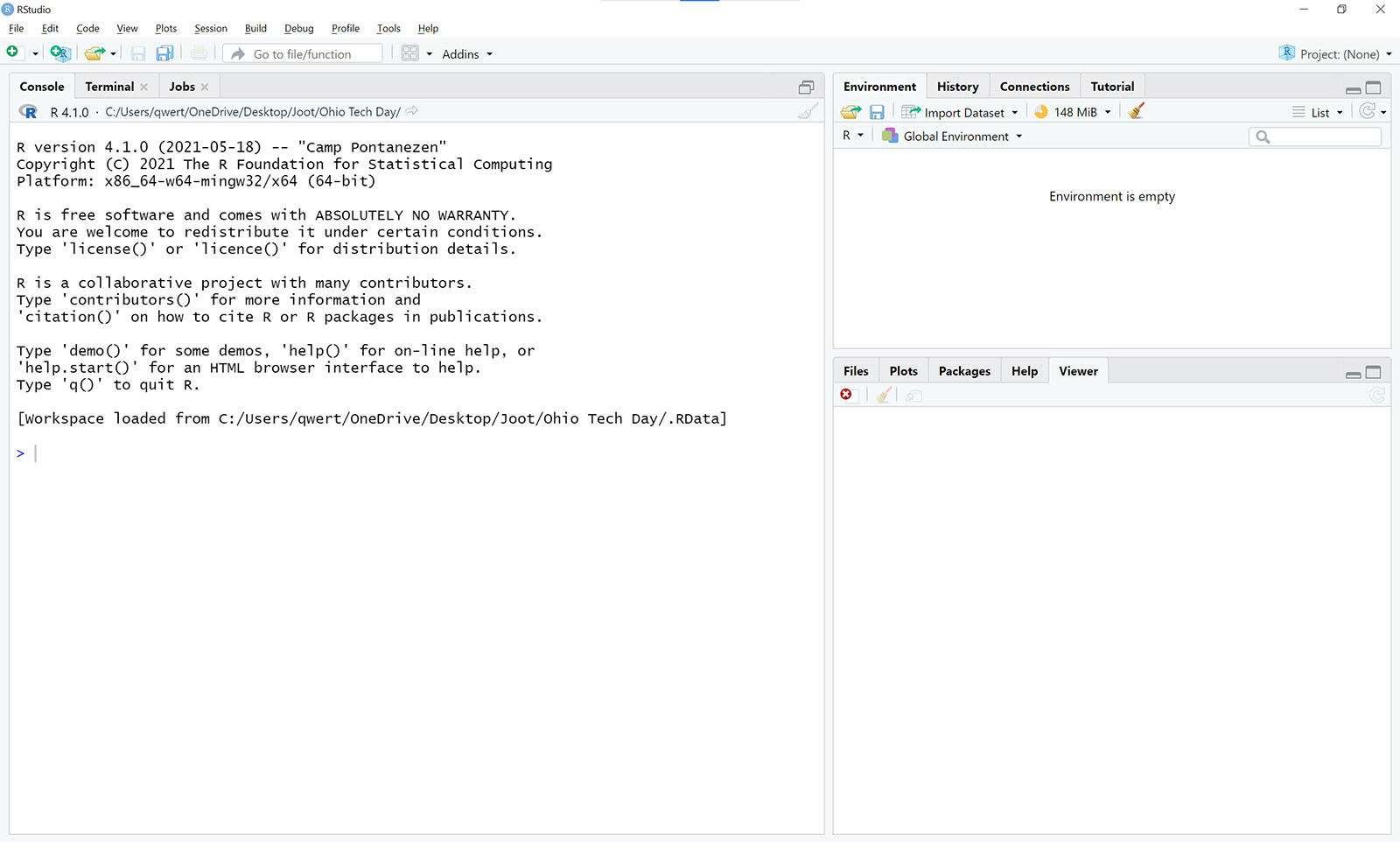
Task: Clear the Viewer with the broom icon
Action: (x=884, y=395)
